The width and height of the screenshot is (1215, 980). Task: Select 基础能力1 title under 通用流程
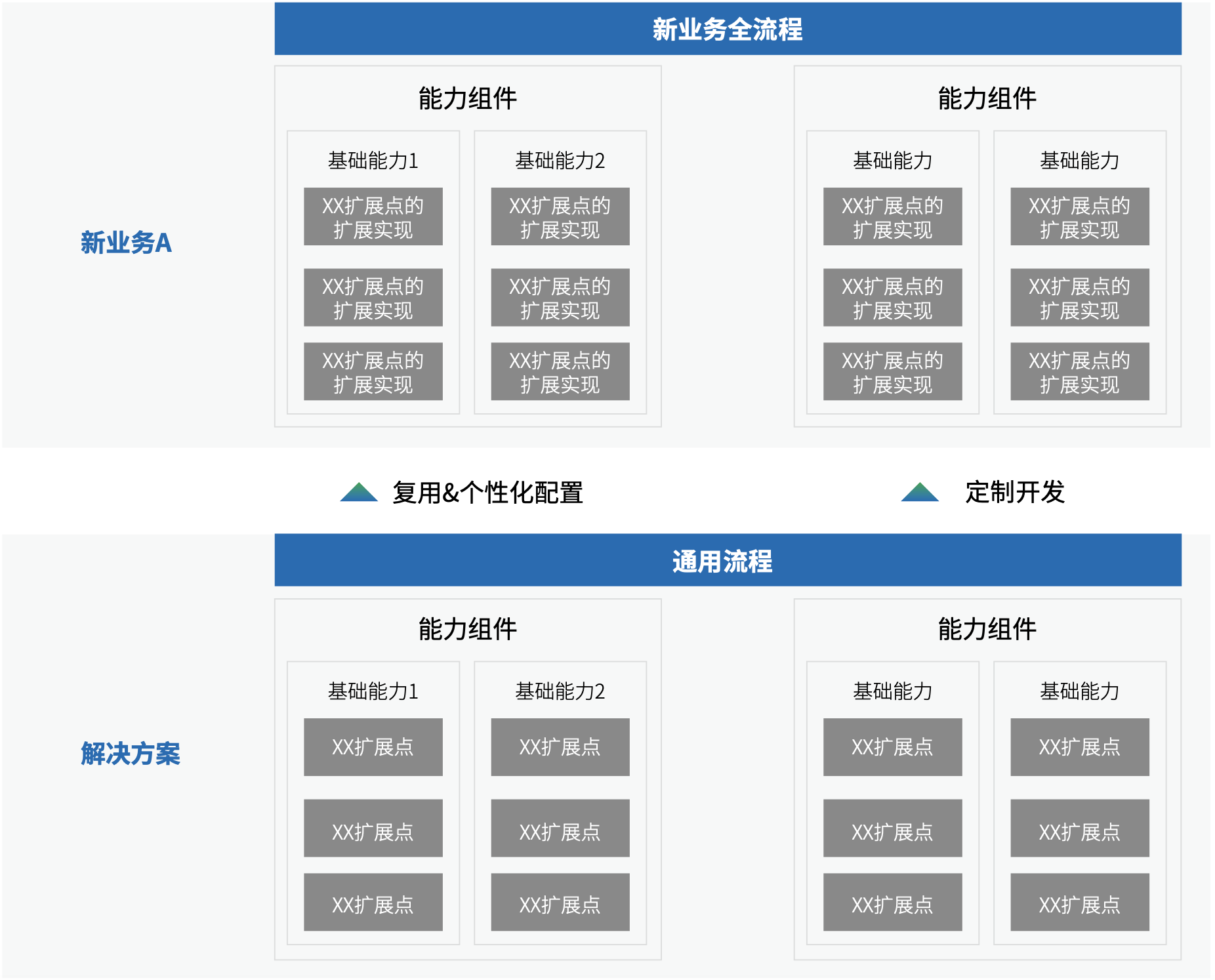pos(373,691)
